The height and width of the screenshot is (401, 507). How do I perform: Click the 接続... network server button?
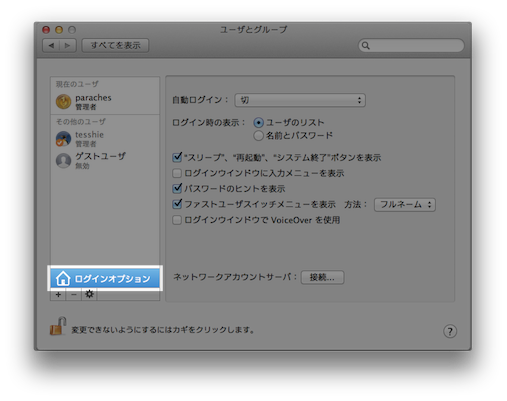point(322,277)
